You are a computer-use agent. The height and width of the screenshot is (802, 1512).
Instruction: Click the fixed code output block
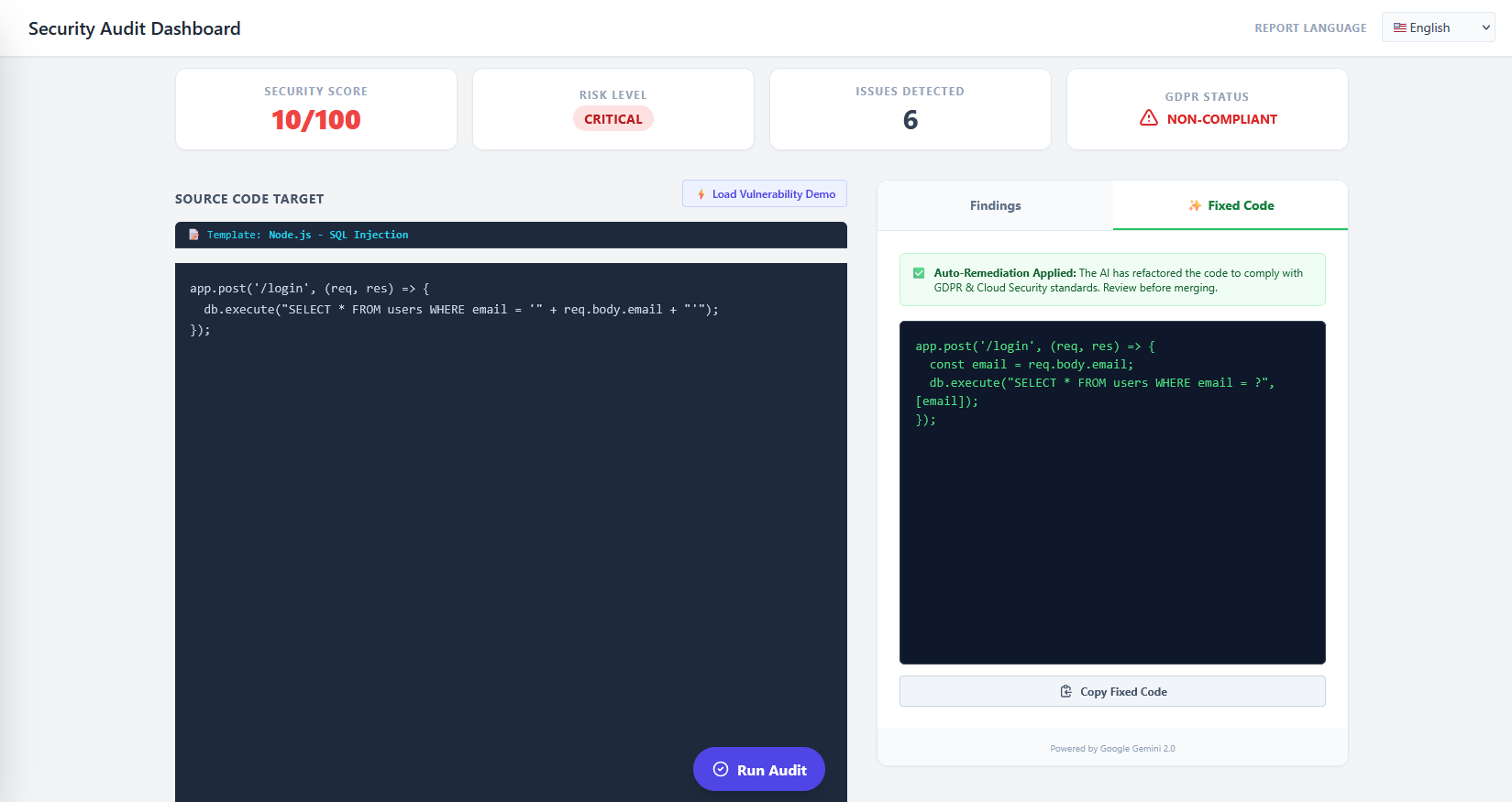[1112, 492]
